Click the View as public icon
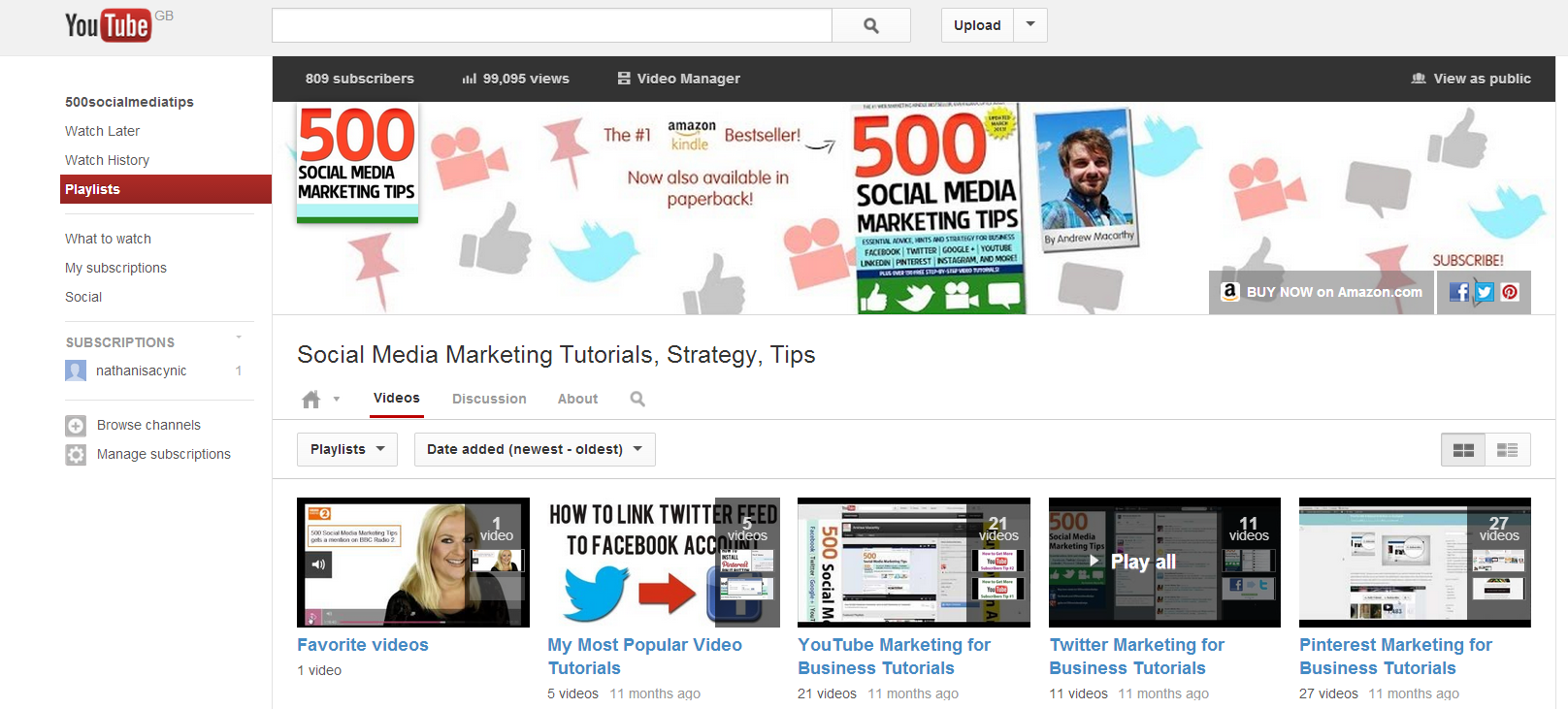Viewport: 1568px width, 709px height. pyautogui.click(x=1419, y=79)
